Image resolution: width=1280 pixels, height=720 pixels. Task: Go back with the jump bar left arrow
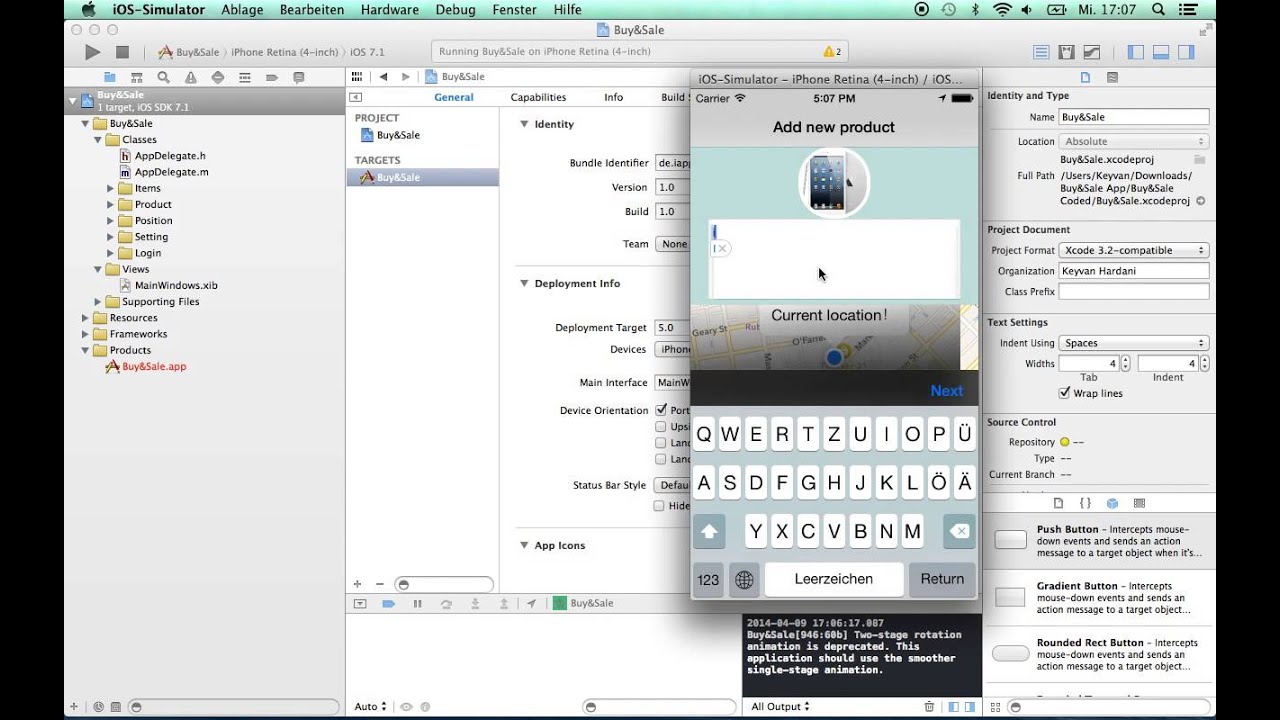coord(383,77)
